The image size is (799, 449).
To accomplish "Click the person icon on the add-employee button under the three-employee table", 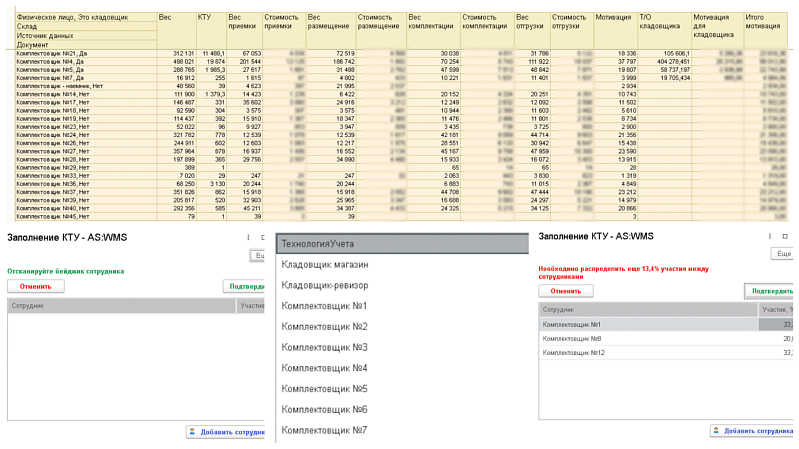I will point(716,431).
